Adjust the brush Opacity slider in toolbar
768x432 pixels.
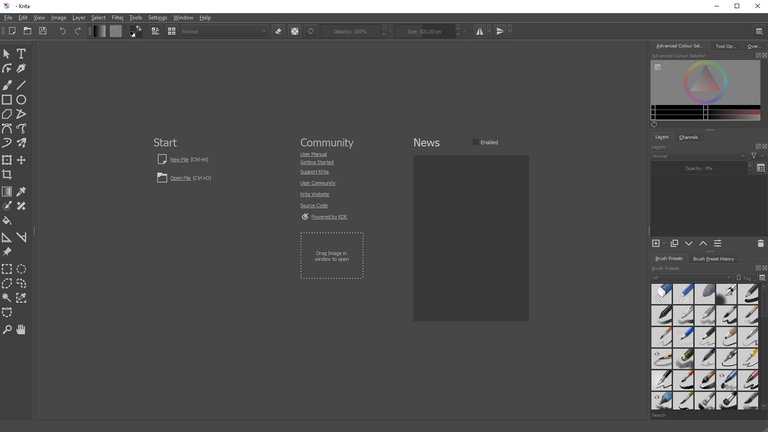(x=351, y=31)
